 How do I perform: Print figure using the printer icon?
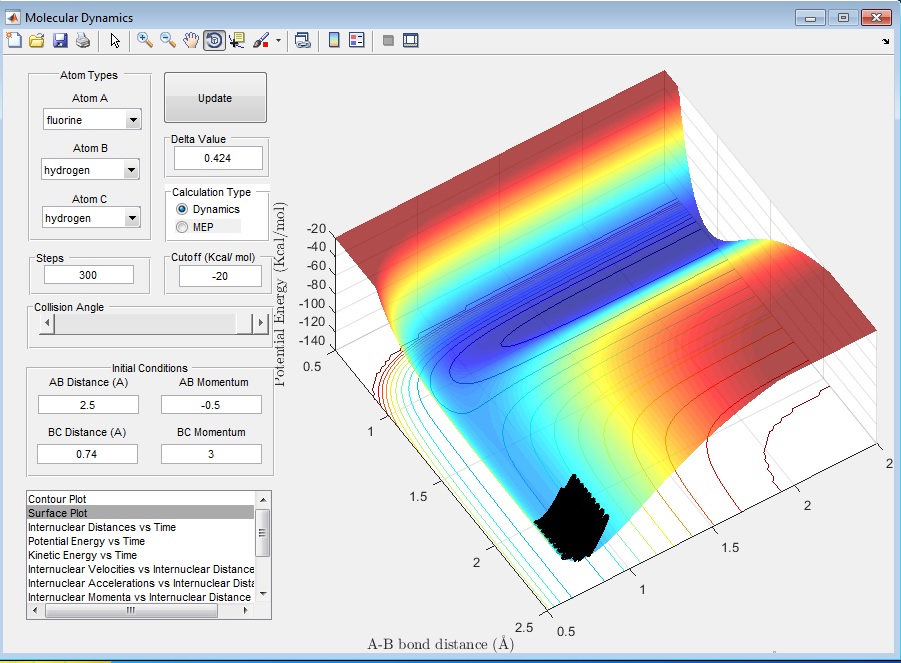pyautogui.click(x=83, y=41)
